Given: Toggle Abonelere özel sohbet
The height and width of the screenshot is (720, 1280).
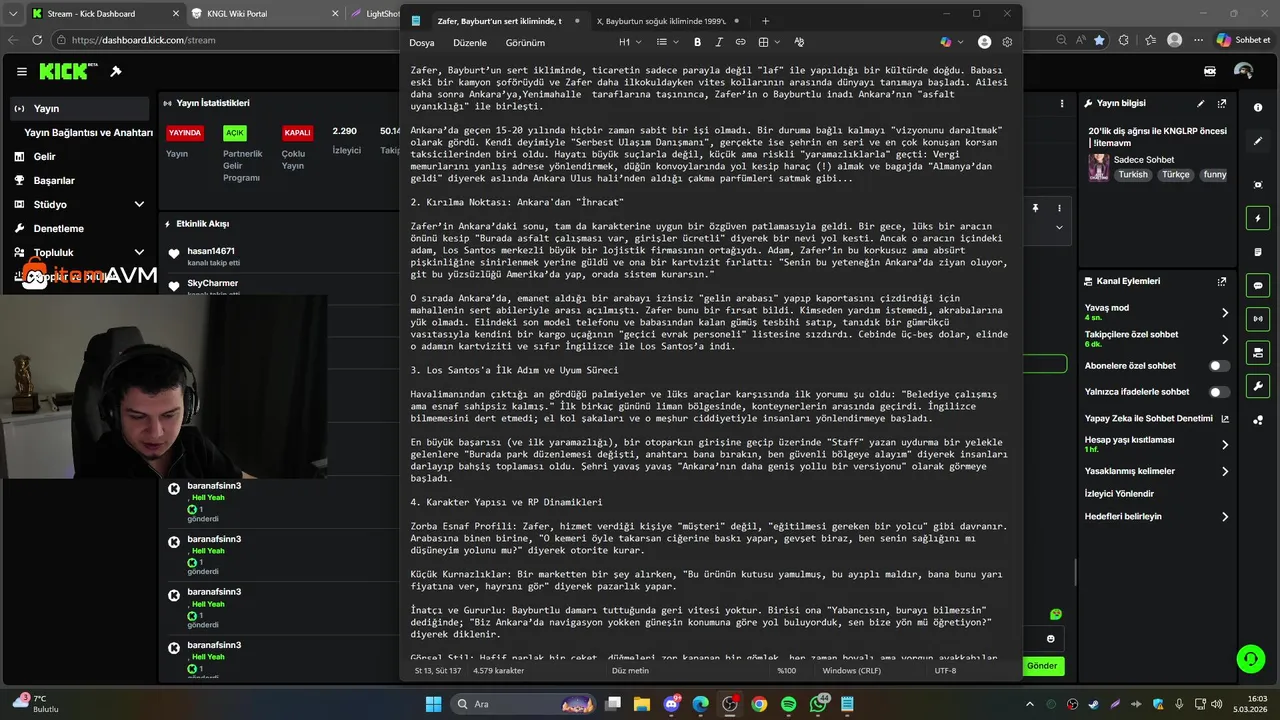Looking at the screenshot, I should pyautogui.click(x=1219, y=366).
